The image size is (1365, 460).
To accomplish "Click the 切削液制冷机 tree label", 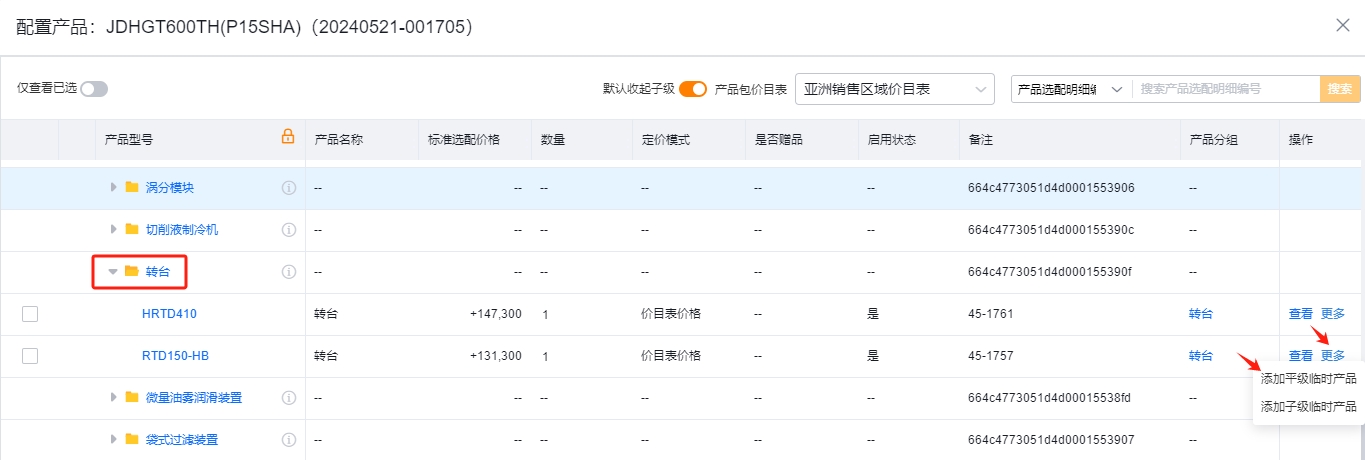I will coord(182,230).
